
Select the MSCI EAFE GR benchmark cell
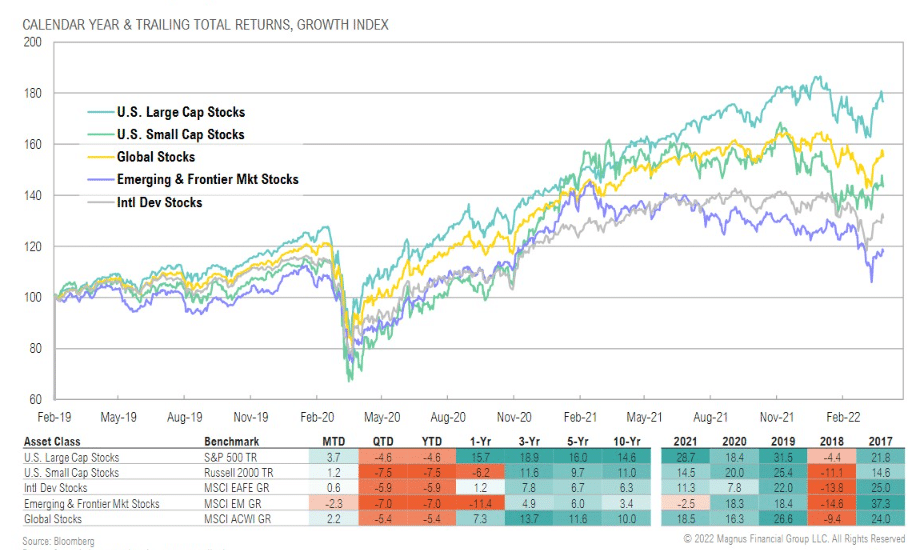click(235, 488)
